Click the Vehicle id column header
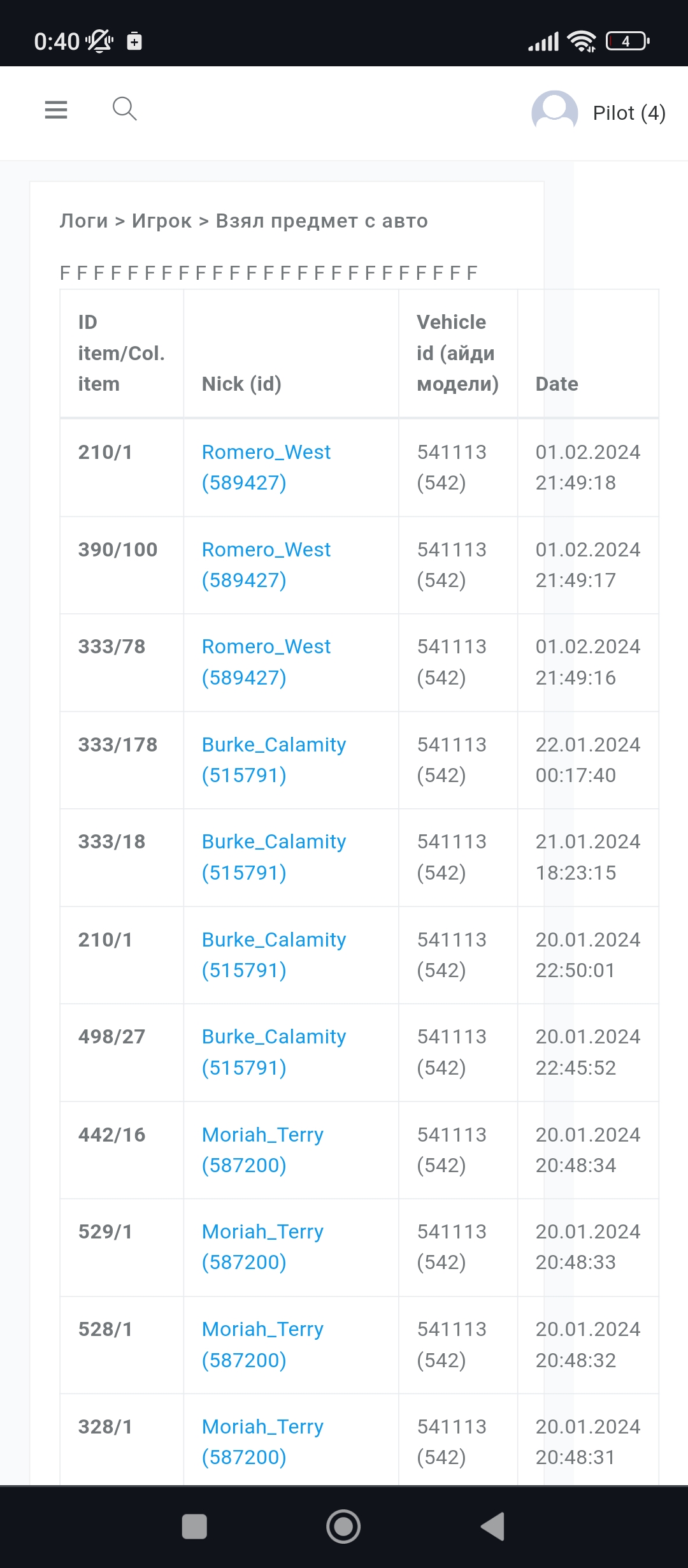 [457, 352]
